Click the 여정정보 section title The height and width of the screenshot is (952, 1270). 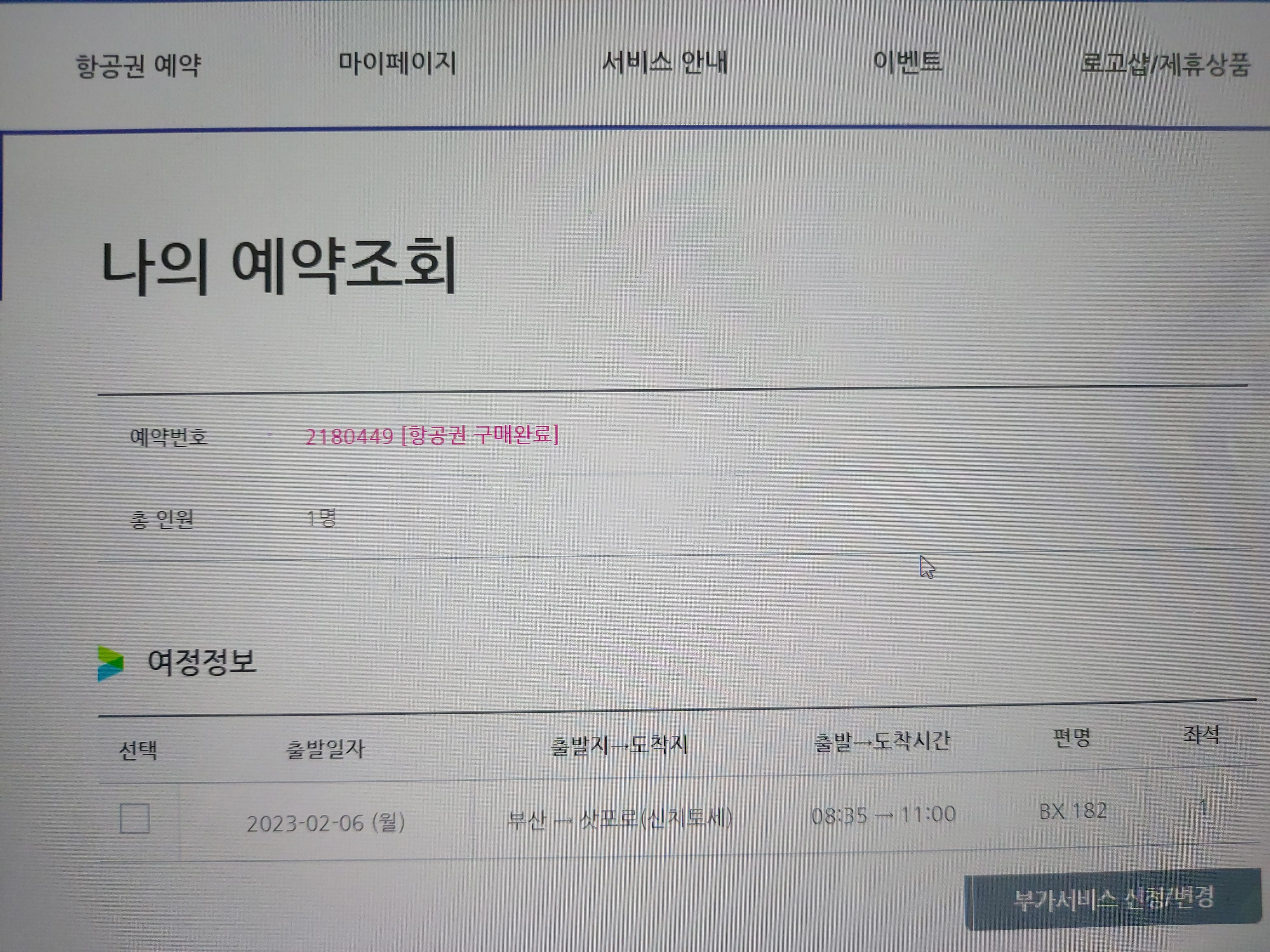[202, 662]
